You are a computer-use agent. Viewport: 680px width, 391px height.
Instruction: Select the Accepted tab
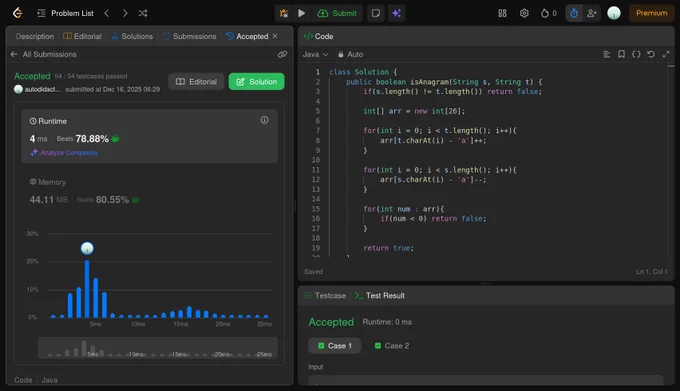(x=247, y=36)
